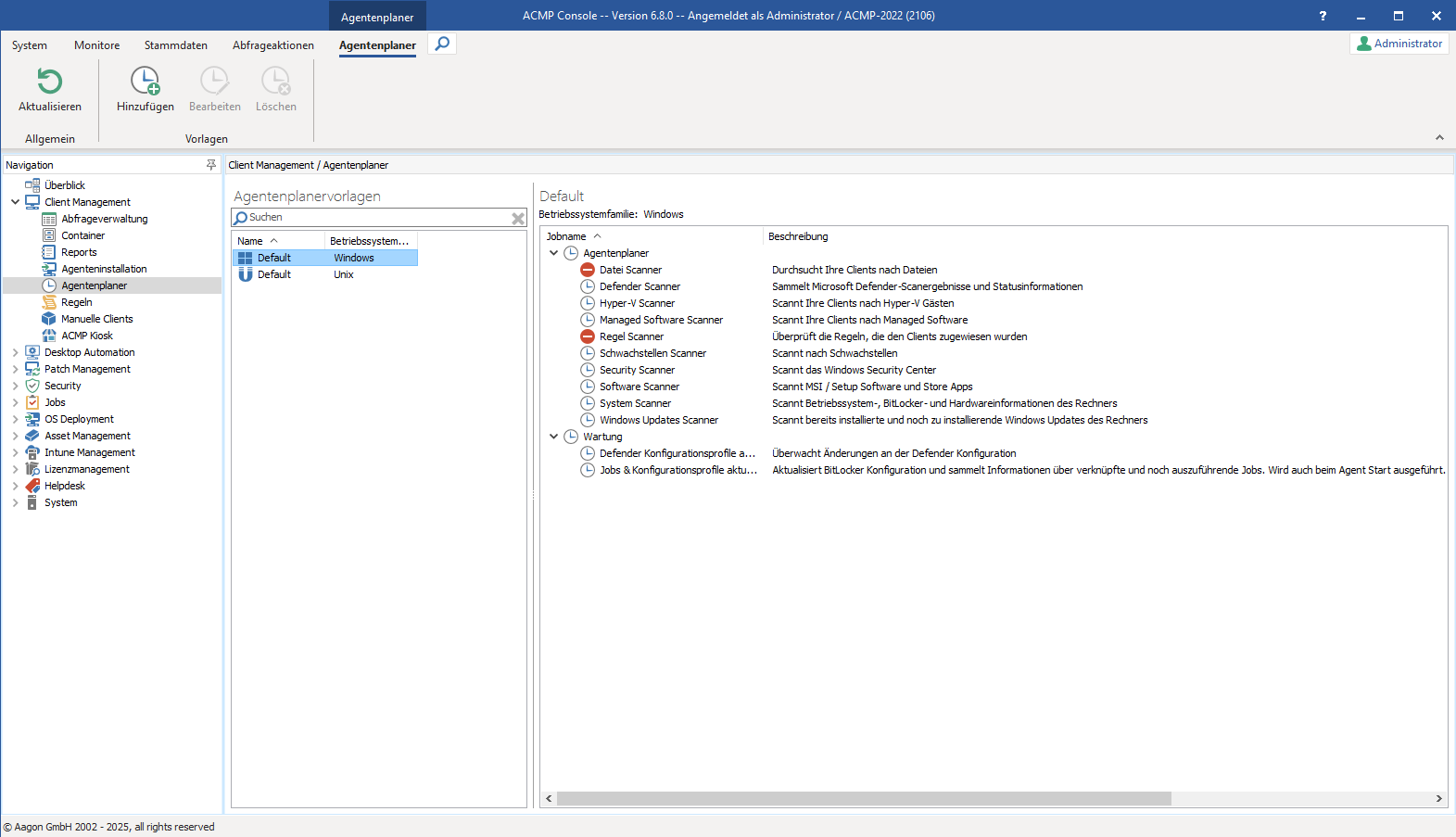
Task: Expand the Patch Management node
Action: coord(15,369)
